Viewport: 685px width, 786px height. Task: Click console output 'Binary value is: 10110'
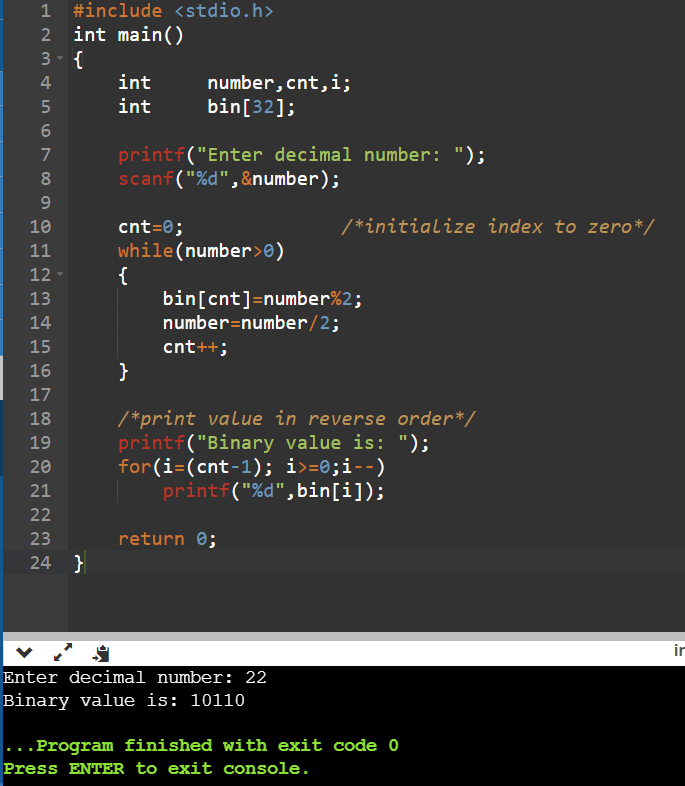point(124,700)
